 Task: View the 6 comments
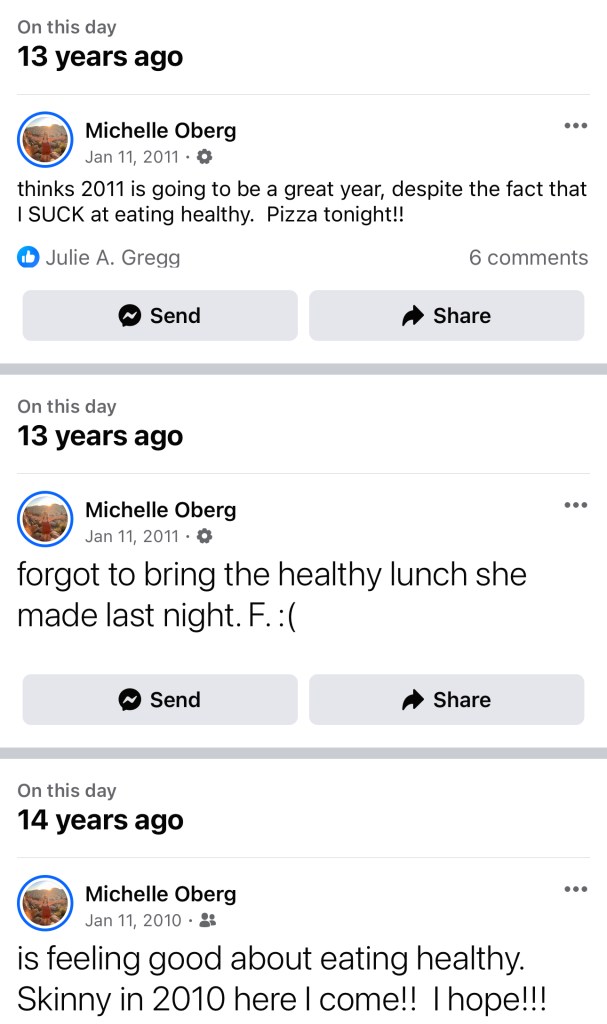tap(528, 258)
